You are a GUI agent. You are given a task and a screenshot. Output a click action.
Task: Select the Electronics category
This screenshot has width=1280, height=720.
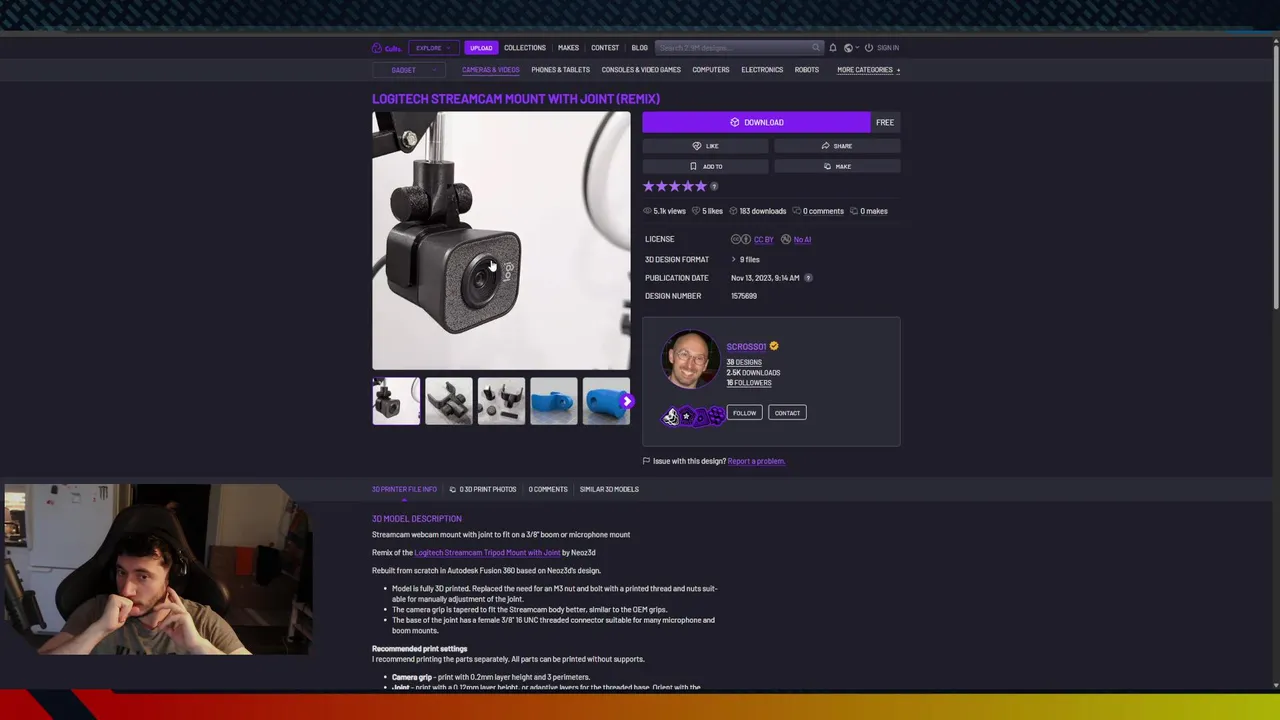click(762, 70)
